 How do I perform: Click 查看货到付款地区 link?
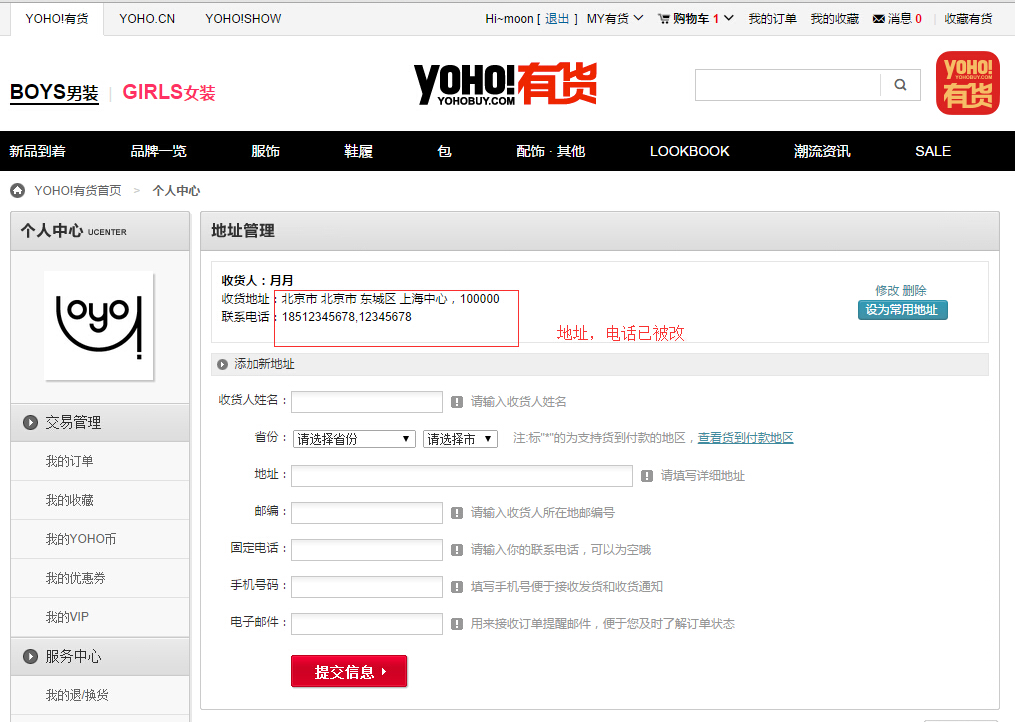pyautogui.click(x=746, y=438)
